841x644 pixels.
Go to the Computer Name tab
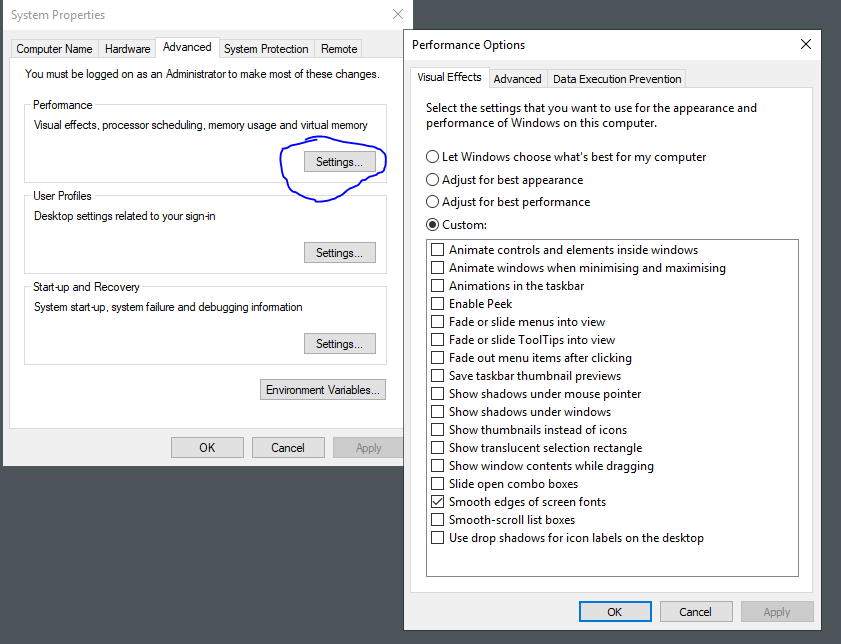click(x=54, y=49)
